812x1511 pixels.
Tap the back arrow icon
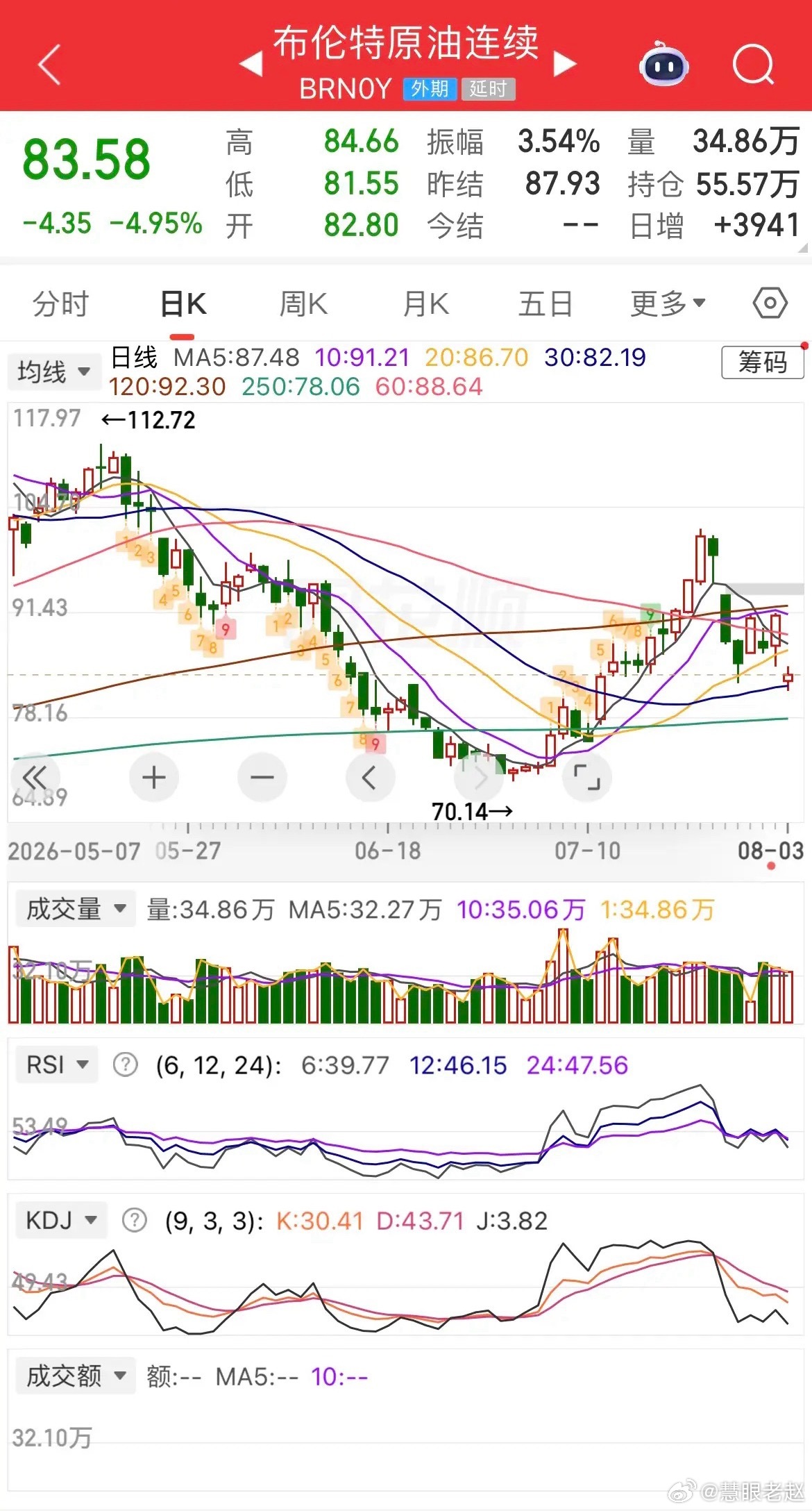(x=49, y=65)
